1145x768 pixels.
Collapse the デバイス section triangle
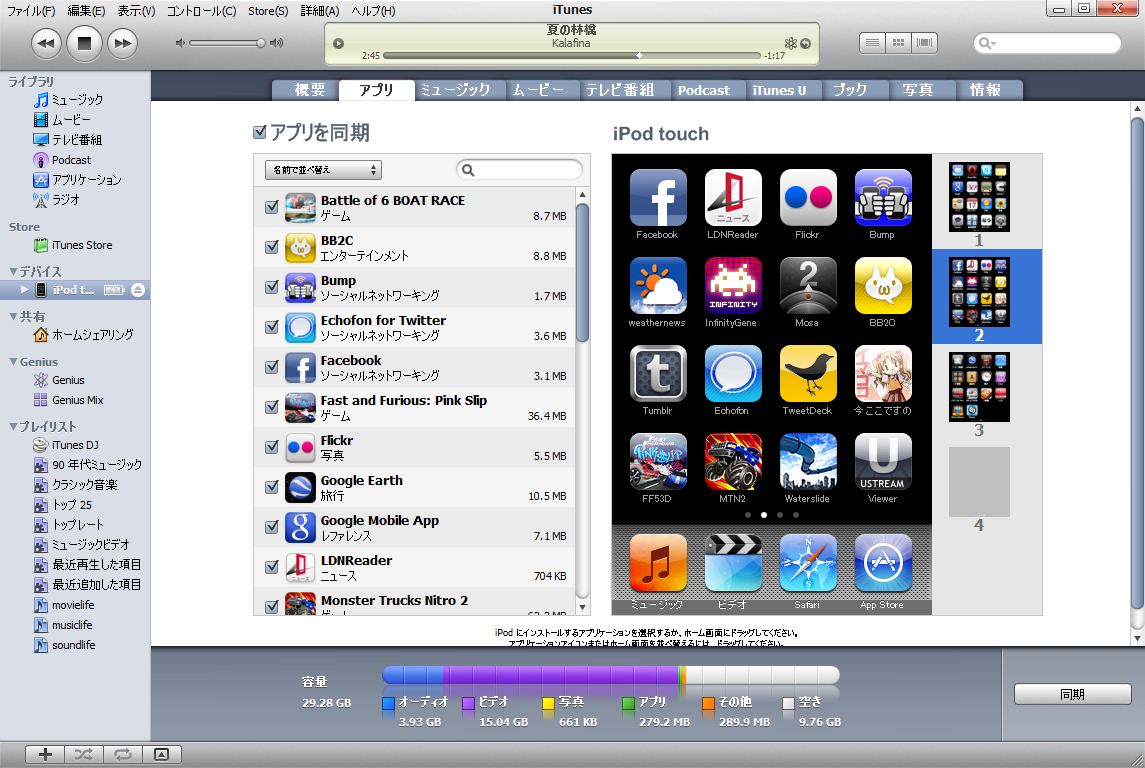click(x=13, y=272)
